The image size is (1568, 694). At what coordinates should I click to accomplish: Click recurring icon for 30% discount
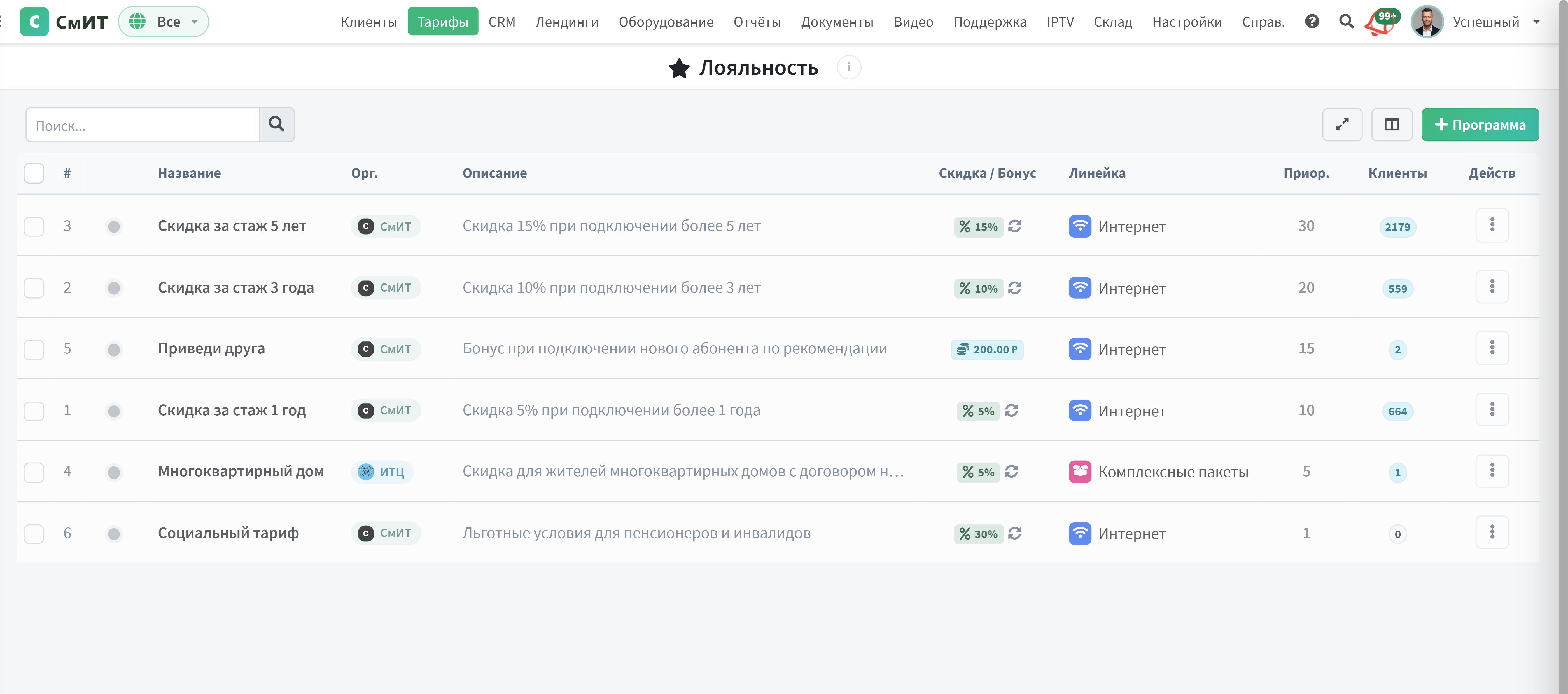pyautogui.click(x=1014, y=533)
